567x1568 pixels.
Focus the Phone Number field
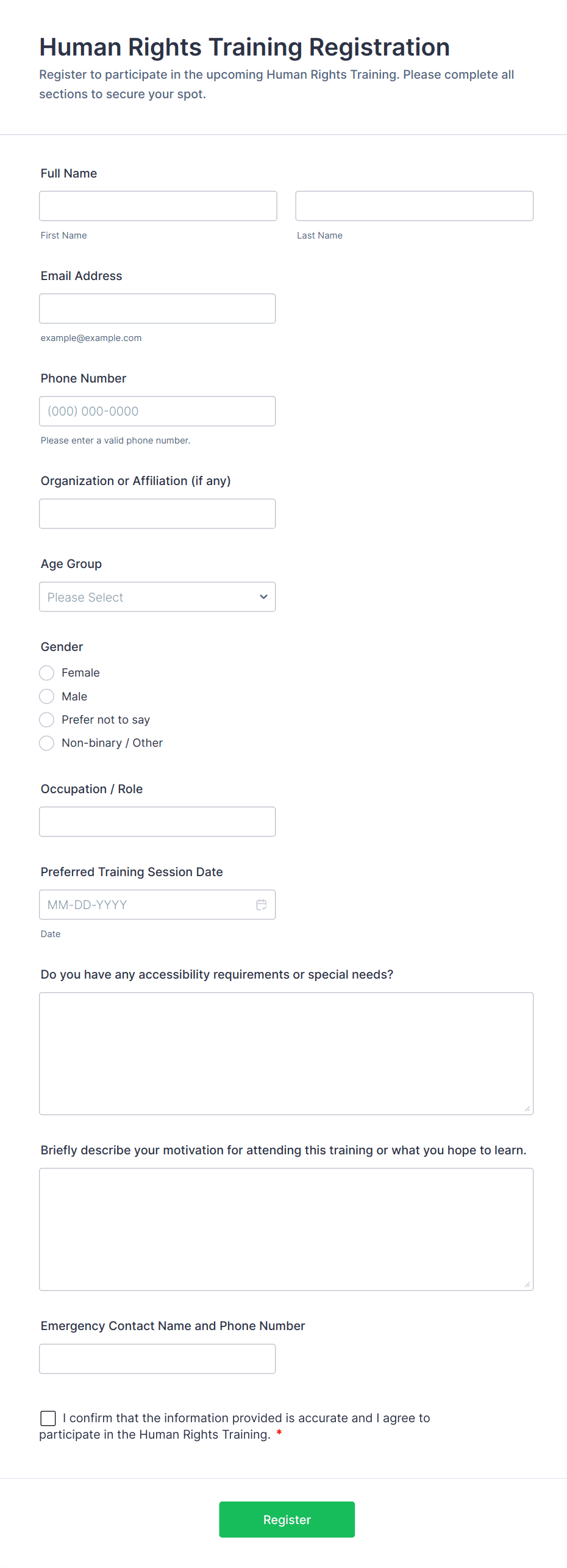(x=157, y=411)
